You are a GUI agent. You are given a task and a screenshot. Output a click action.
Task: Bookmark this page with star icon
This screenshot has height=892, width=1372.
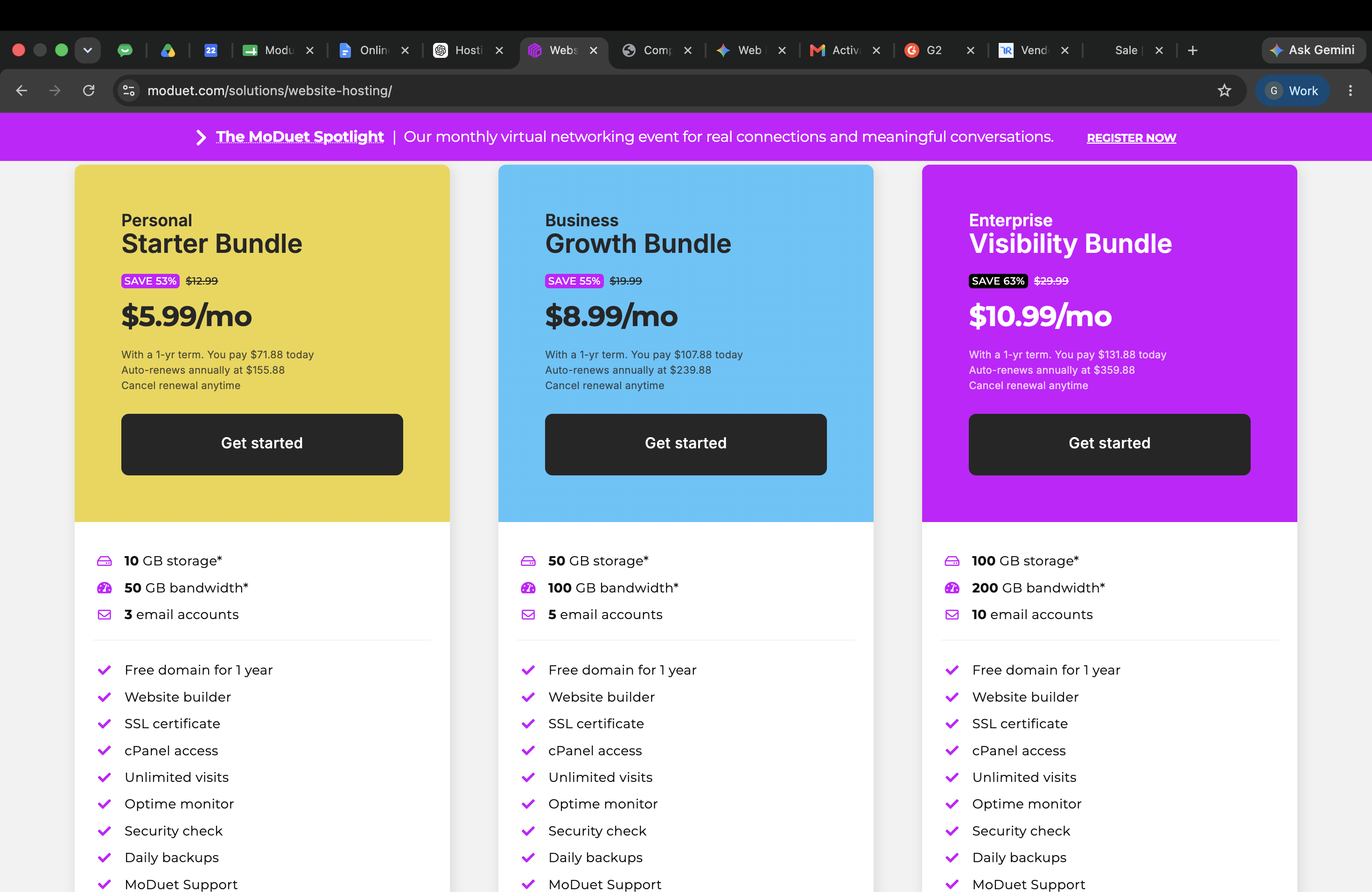(x=1225, y=91)
